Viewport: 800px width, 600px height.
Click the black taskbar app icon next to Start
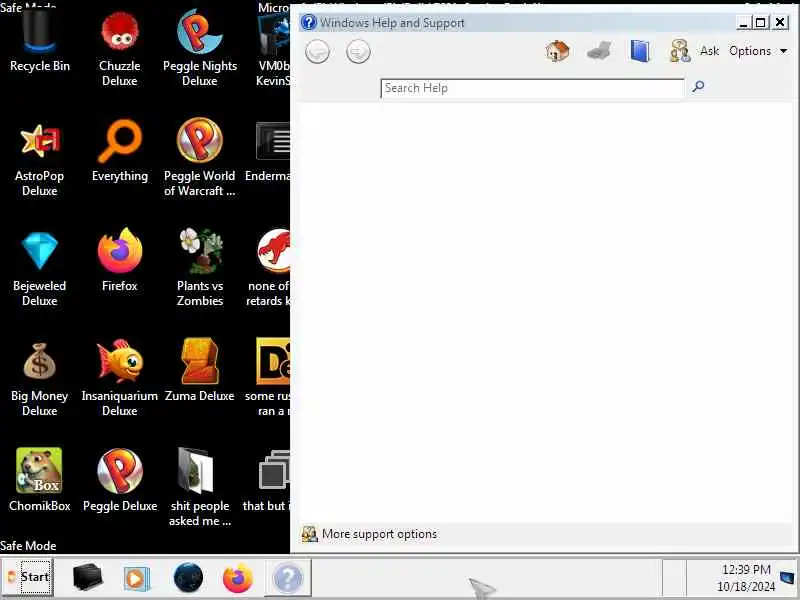click(x=87, y=578)
